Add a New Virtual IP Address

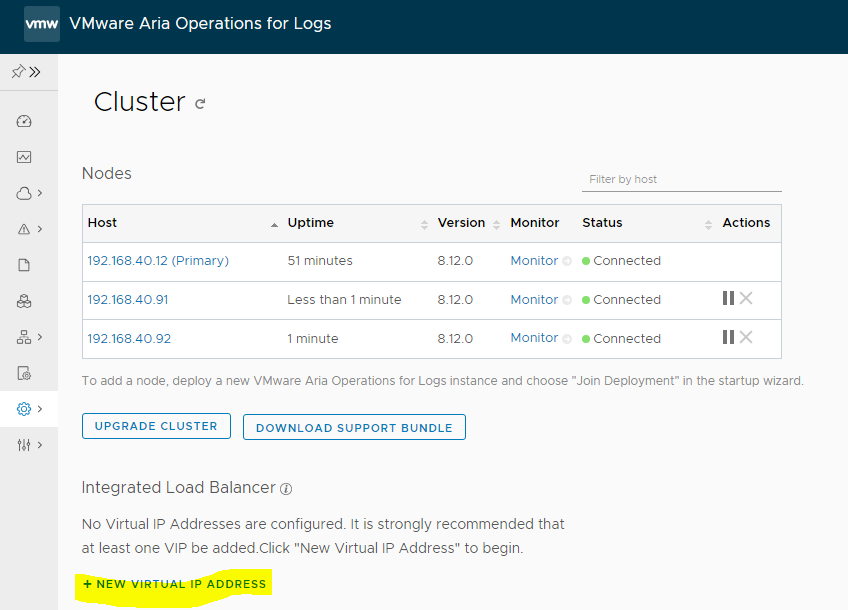coord(175,584)
